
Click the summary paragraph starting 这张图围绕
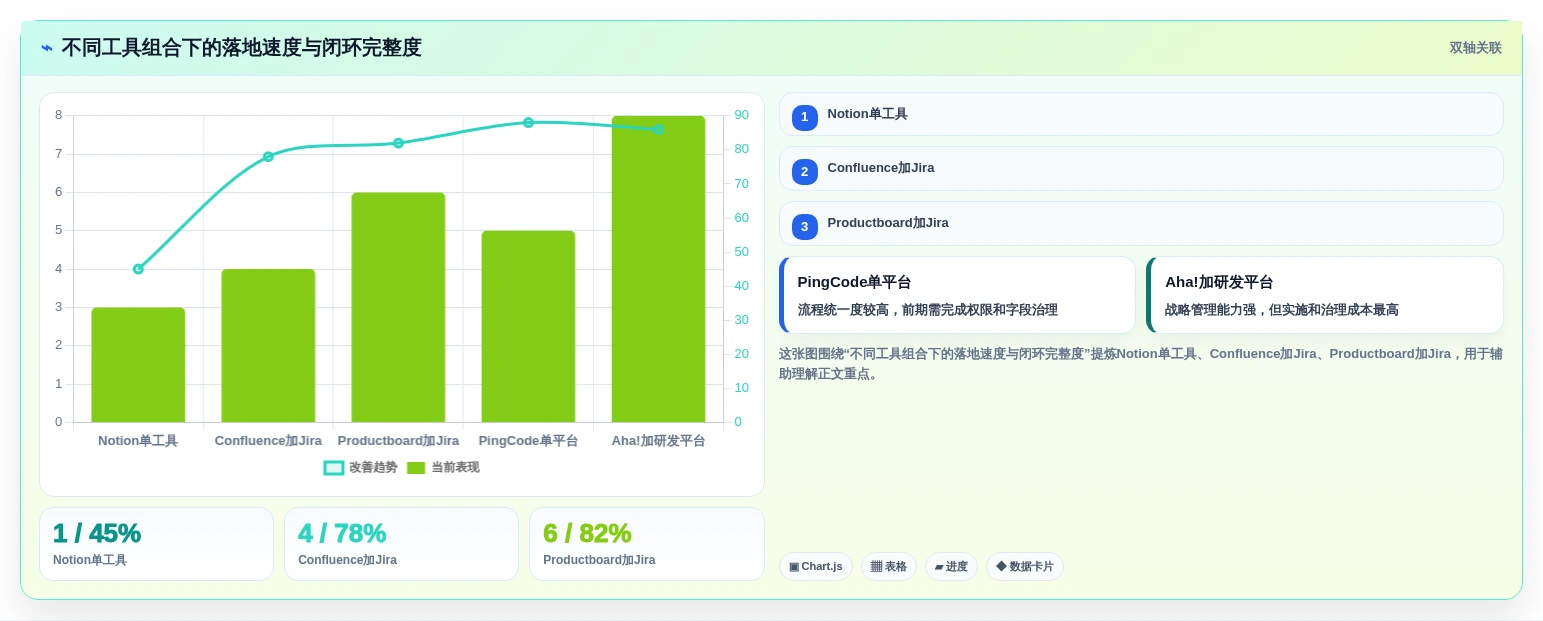click(1140, 364)
